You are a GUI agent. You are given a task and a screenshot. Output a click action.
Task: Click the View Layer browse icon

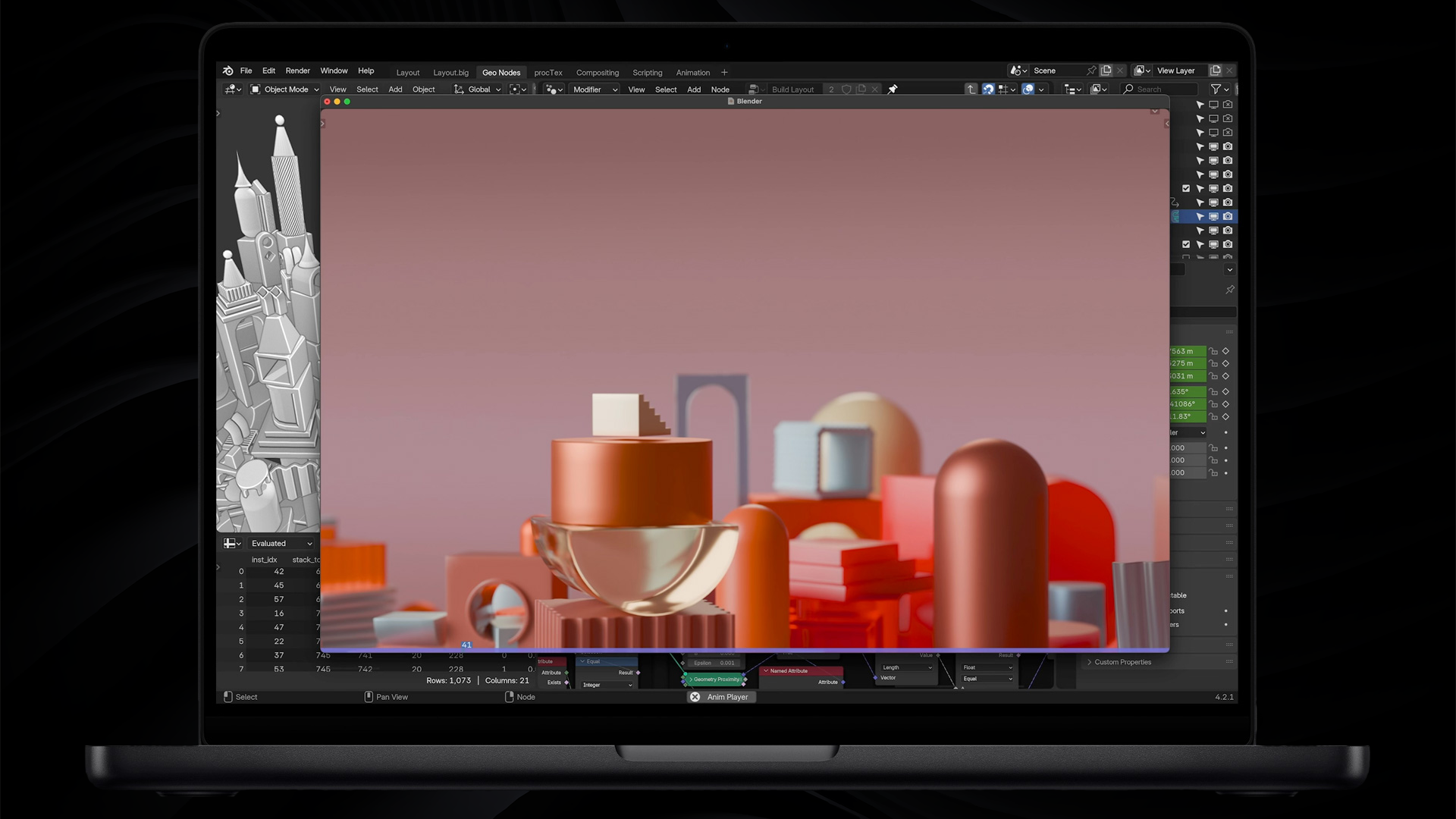1142,71
